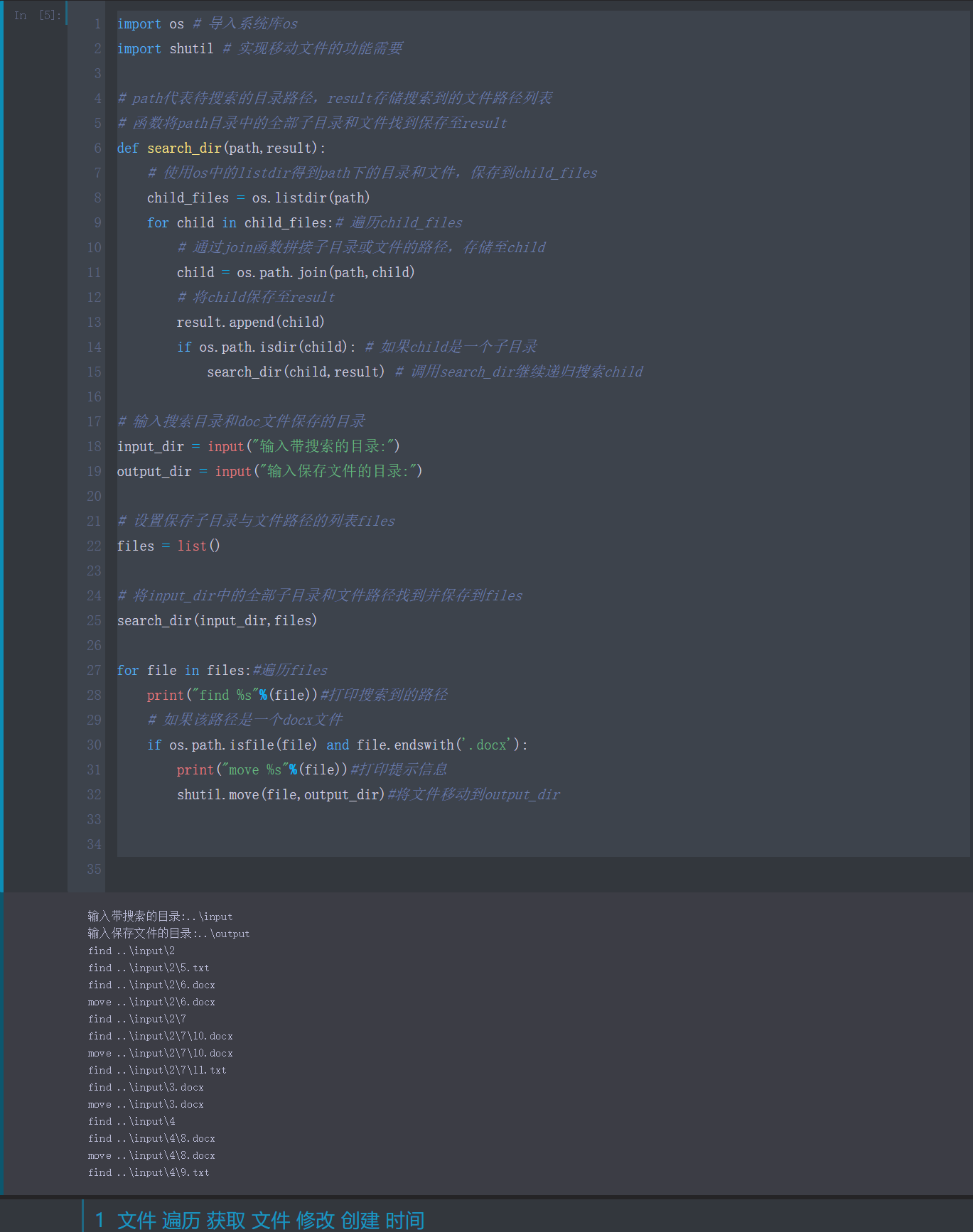Place cursor on 'def search_dir(path,result):' line
973x1232 pixels.
221,148
